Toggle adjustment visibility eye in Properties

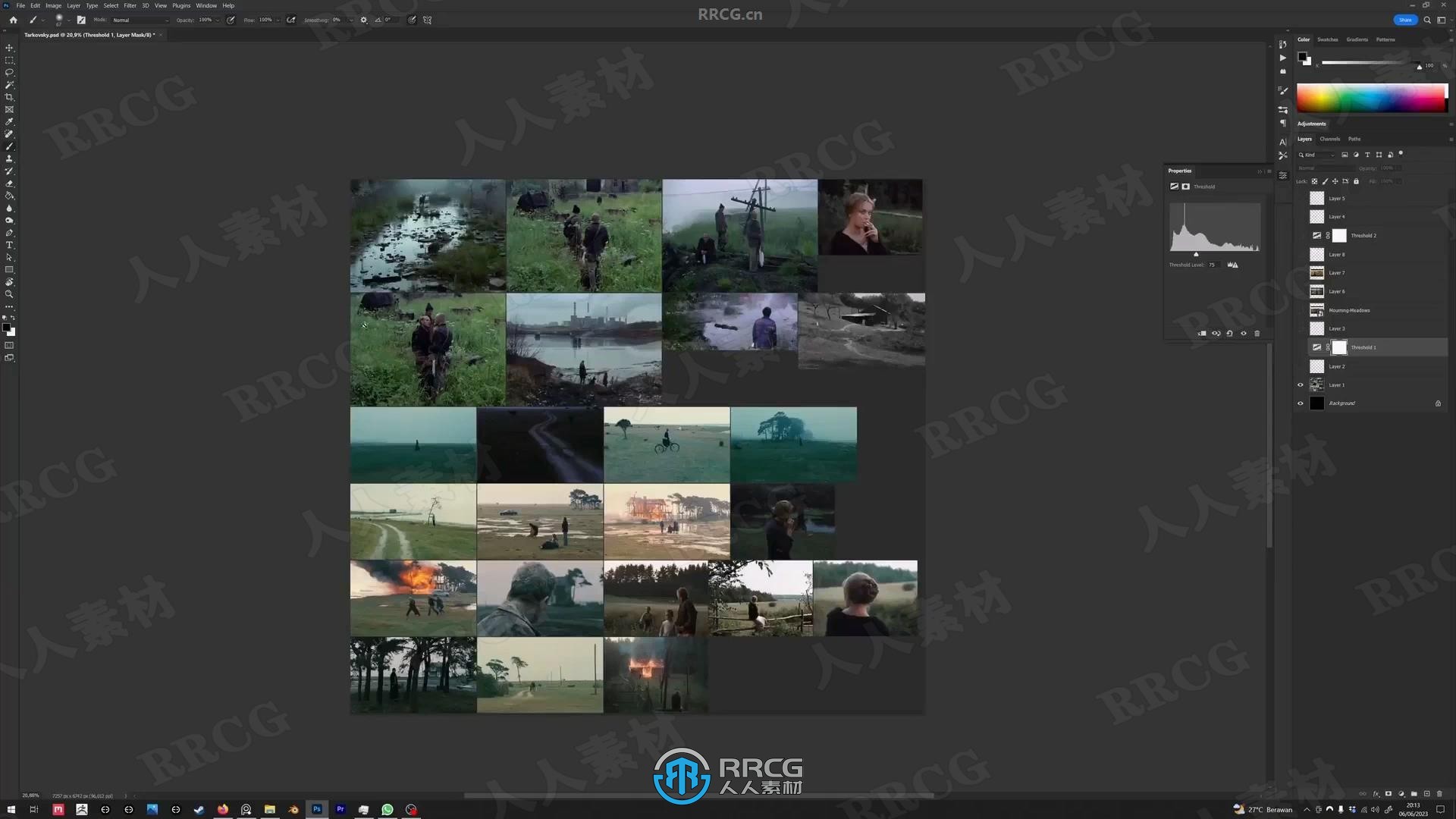pyautogui.click(x=1243, y=334)
